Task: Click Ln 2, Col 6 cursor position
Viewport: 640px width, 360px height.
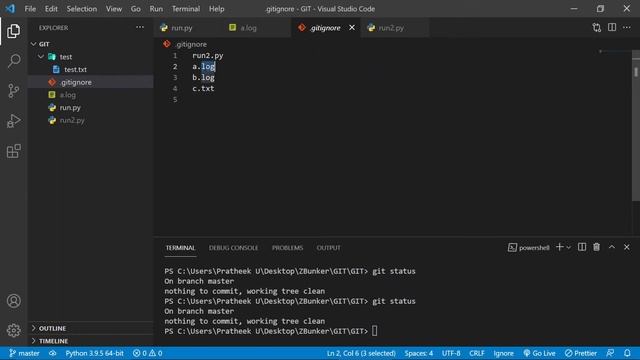Action: [x=361, y=353]
